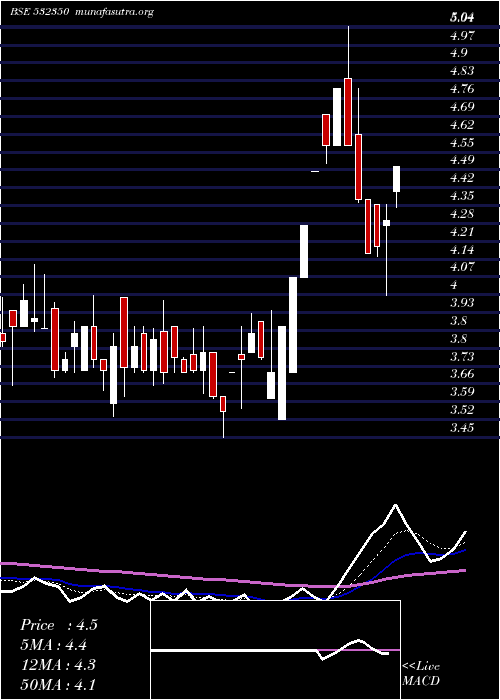Click the '5MA : 4.4' readout
The width and height of the screenshot is (500, 700).
coord(53,645)
